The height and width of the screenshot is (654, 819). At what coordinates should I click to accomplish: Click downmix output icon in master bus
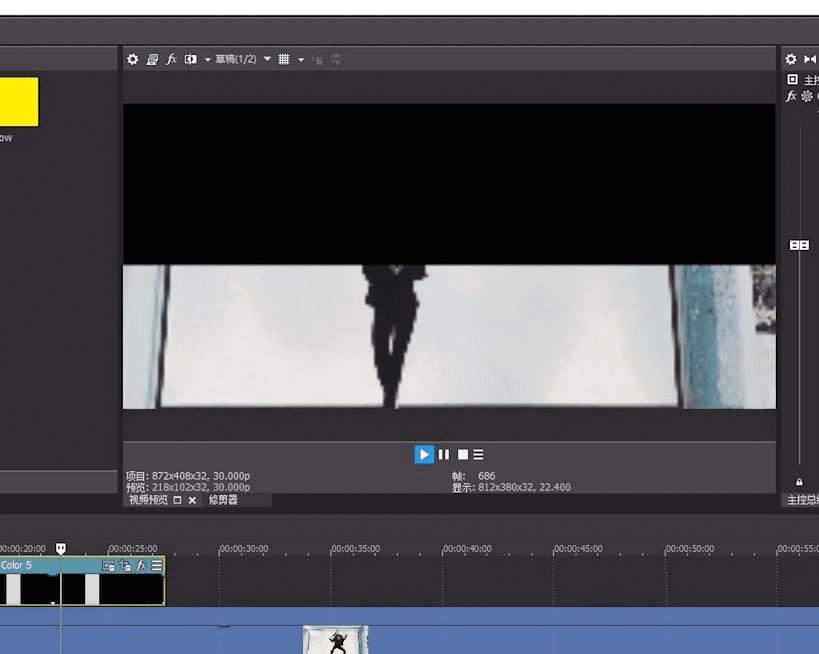point(811,60)
